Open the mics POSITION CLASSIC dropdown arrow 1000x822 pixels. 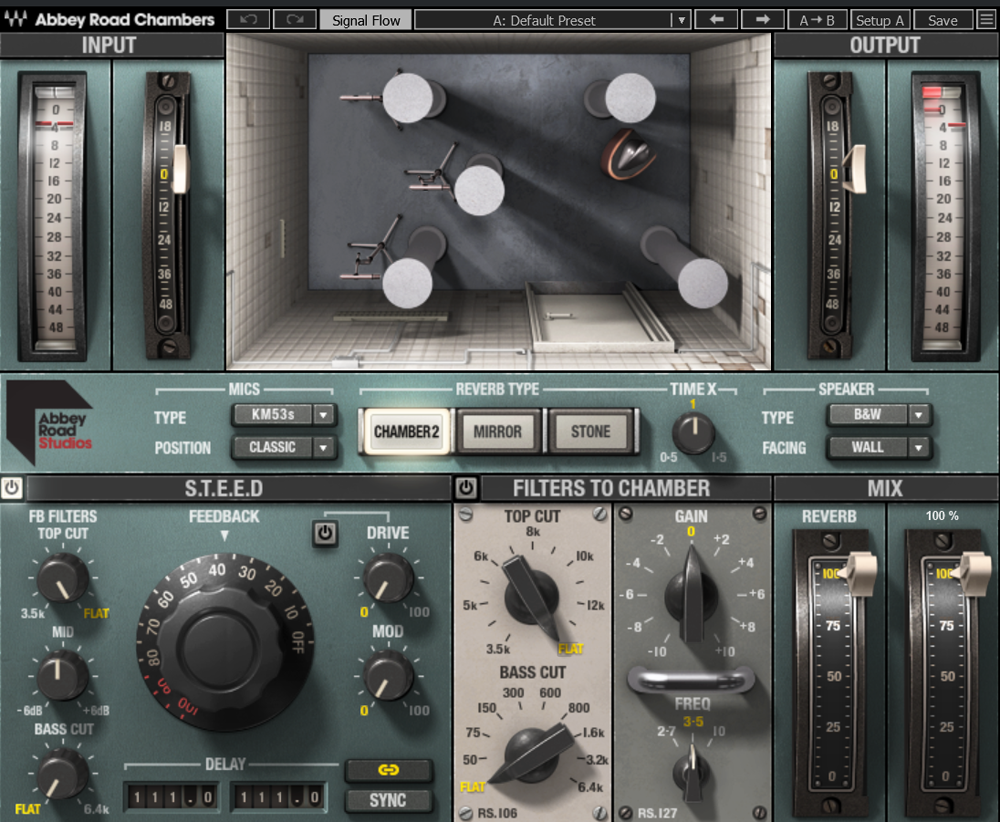[324, 448]
